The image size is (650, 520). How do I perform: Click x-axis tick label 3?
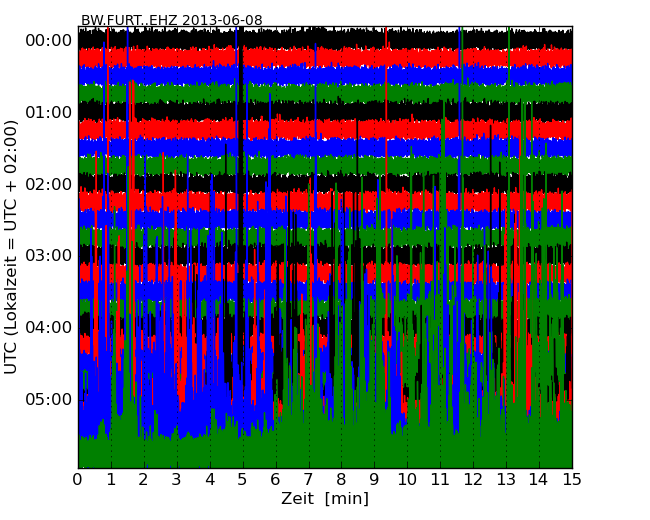177,480
